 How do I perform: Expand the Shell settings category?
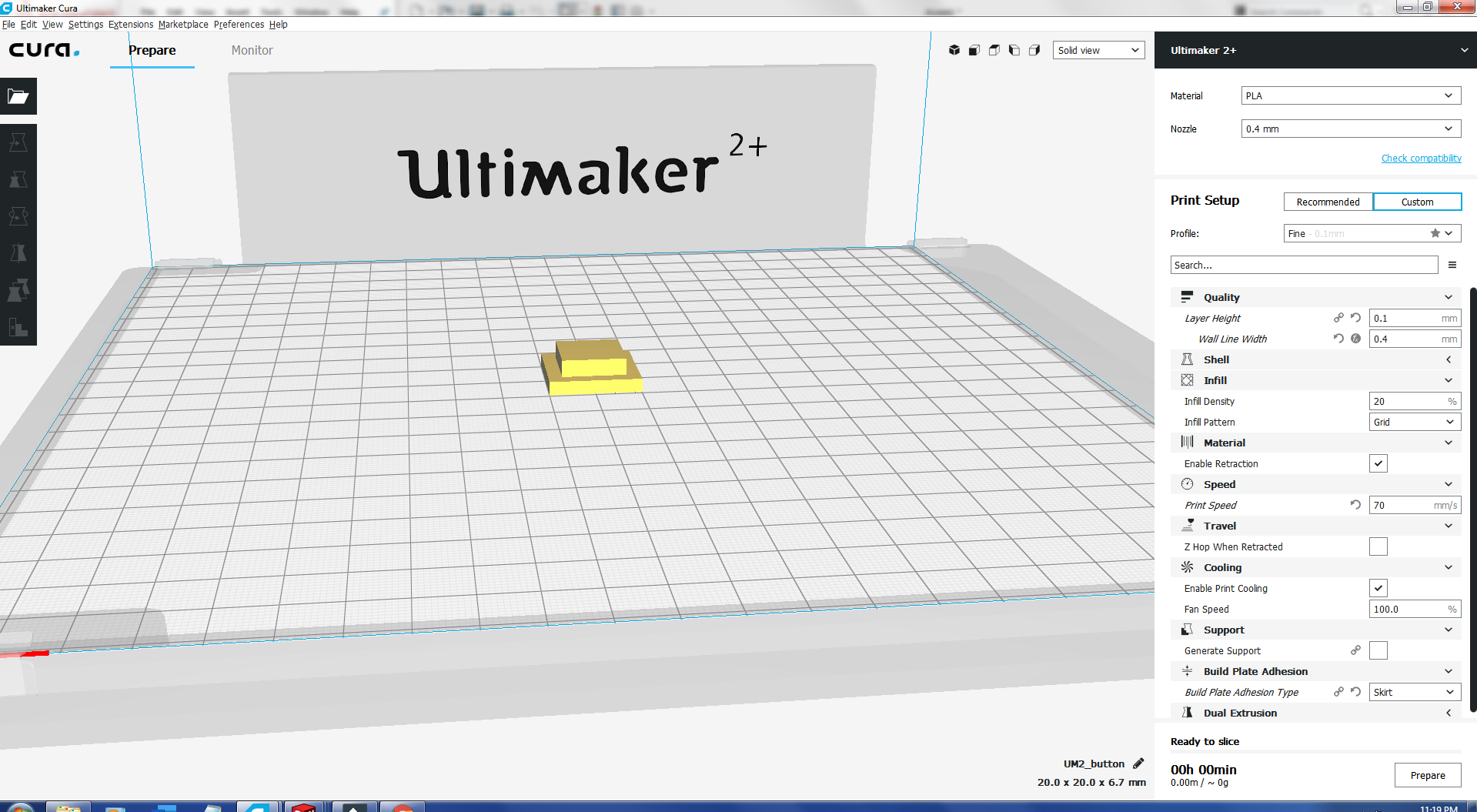[1315, 359]
